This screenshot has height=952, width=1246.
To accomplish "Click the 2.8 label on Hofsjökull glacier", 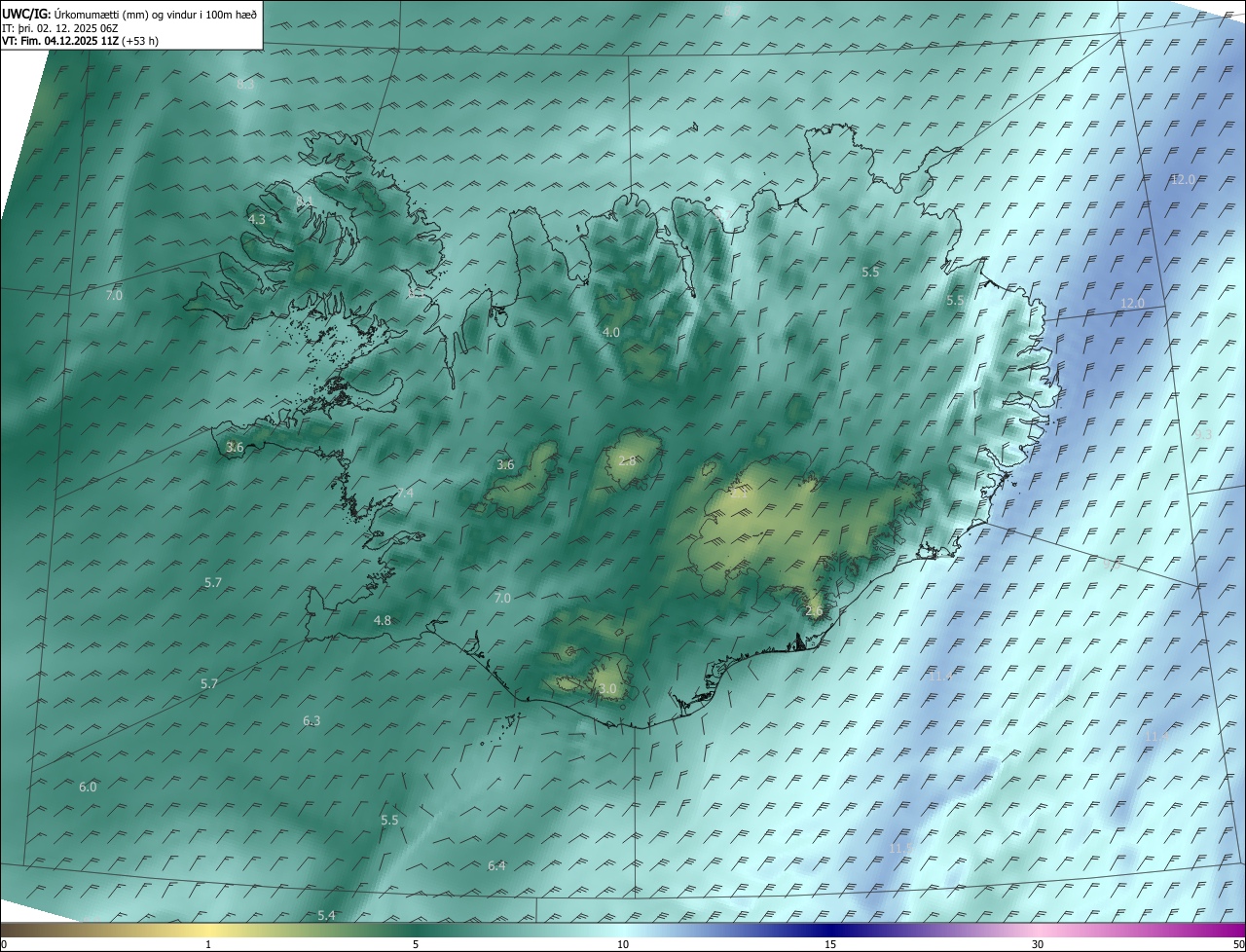I will click(x=627, y=461).
